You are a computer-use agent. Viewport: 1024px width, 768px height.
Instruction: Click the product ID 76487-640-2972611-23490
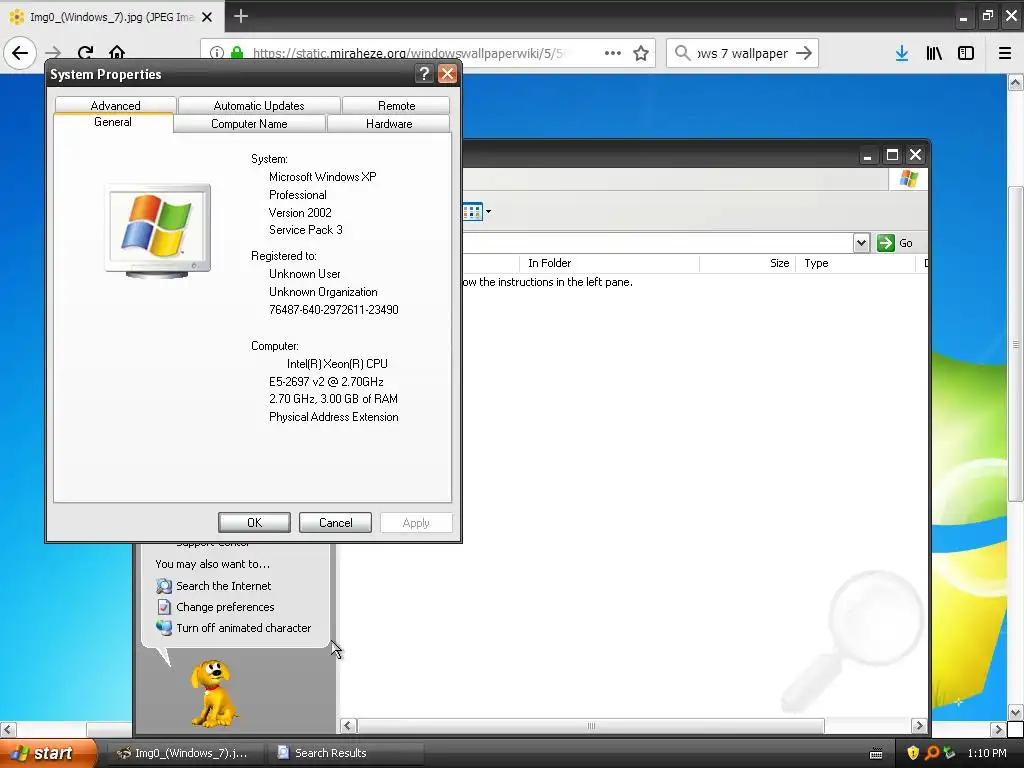coord(334,310)
